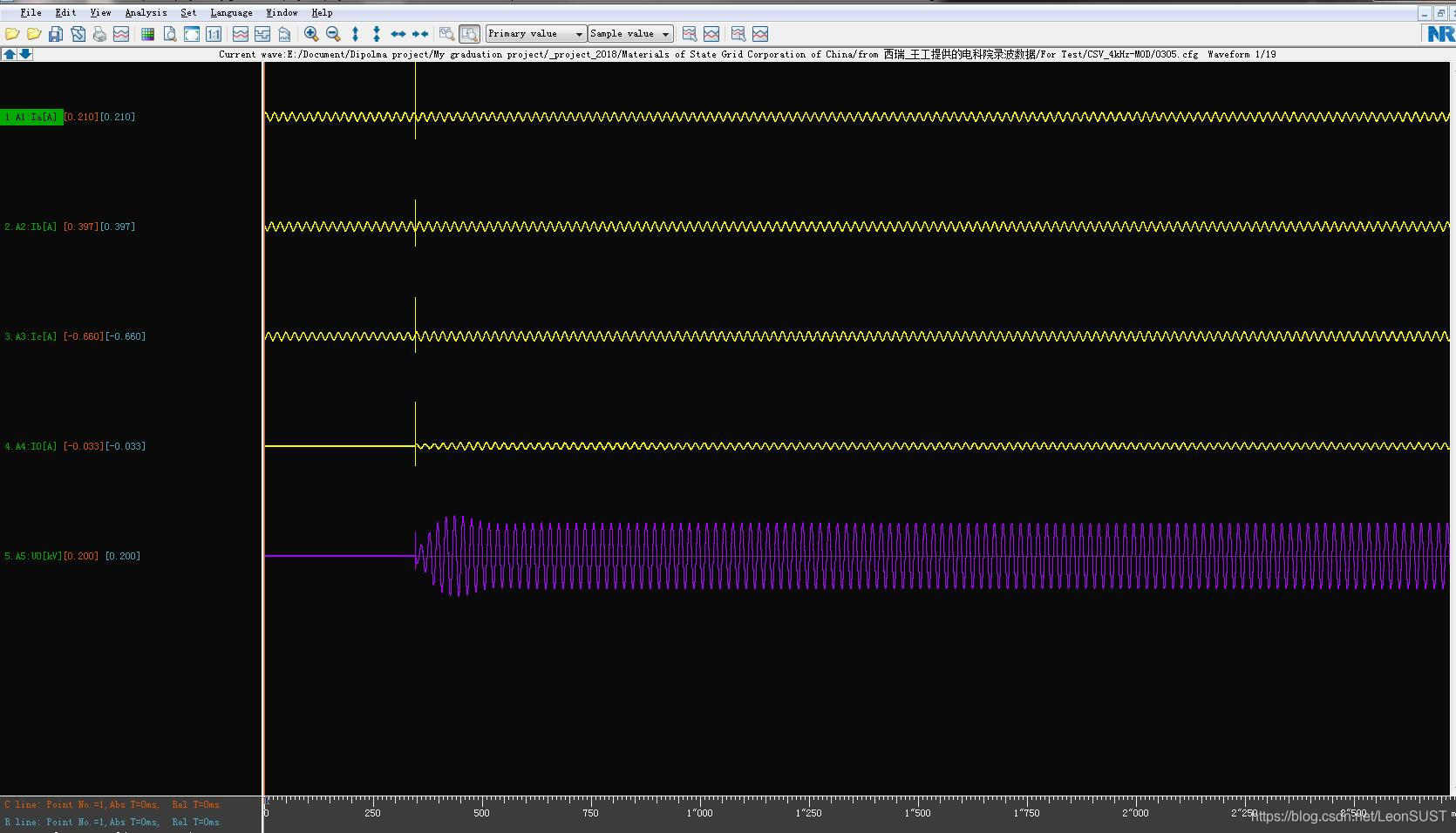1456x833 pixels.
Task: Click the Current wave file path text
Action: coord(708,54)
